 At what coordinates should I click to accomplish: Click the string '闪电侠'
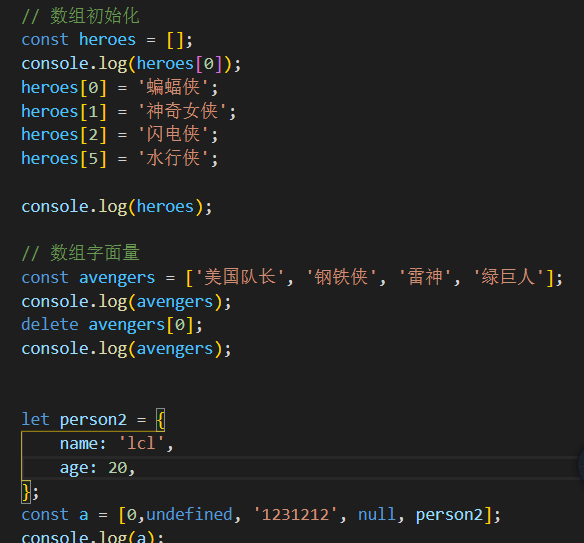pos(173,134)
